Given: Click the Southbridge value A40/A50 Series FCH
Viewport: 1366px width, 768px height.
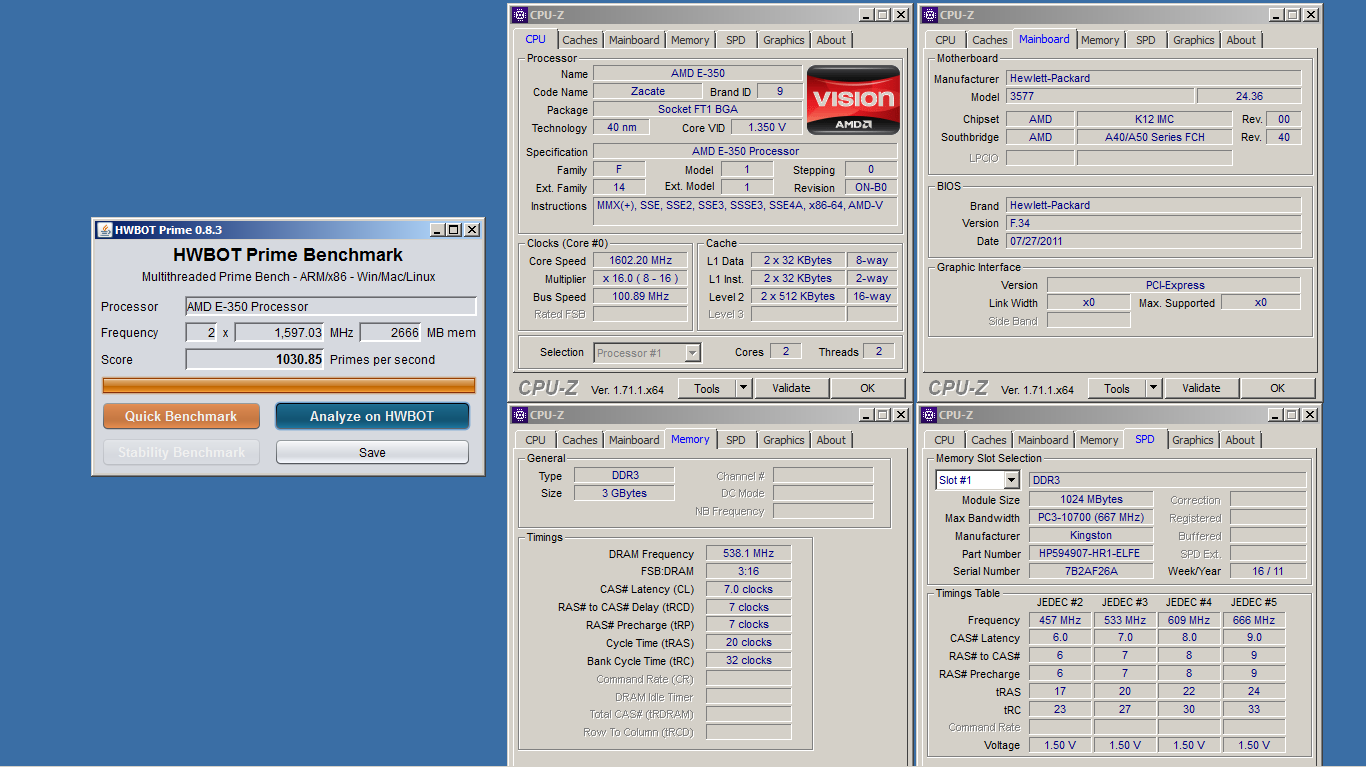Looking at the screenshot, I should point(1155,137).
